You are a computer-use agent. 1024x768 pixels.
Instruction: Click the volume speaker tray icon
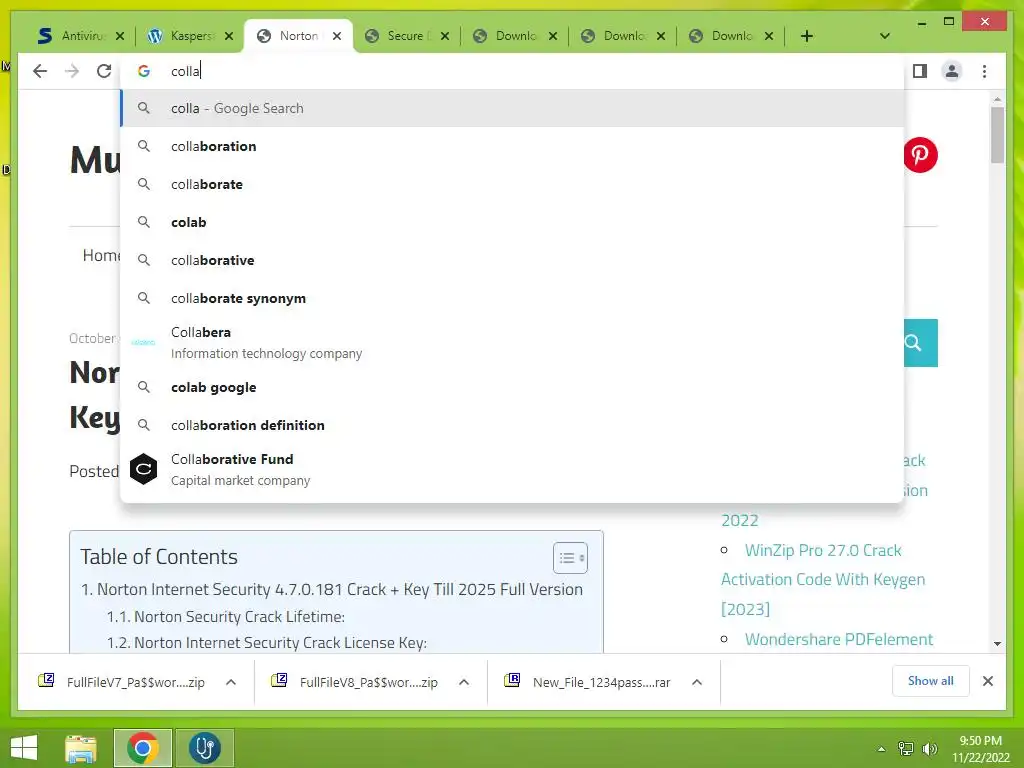point(929,749)
